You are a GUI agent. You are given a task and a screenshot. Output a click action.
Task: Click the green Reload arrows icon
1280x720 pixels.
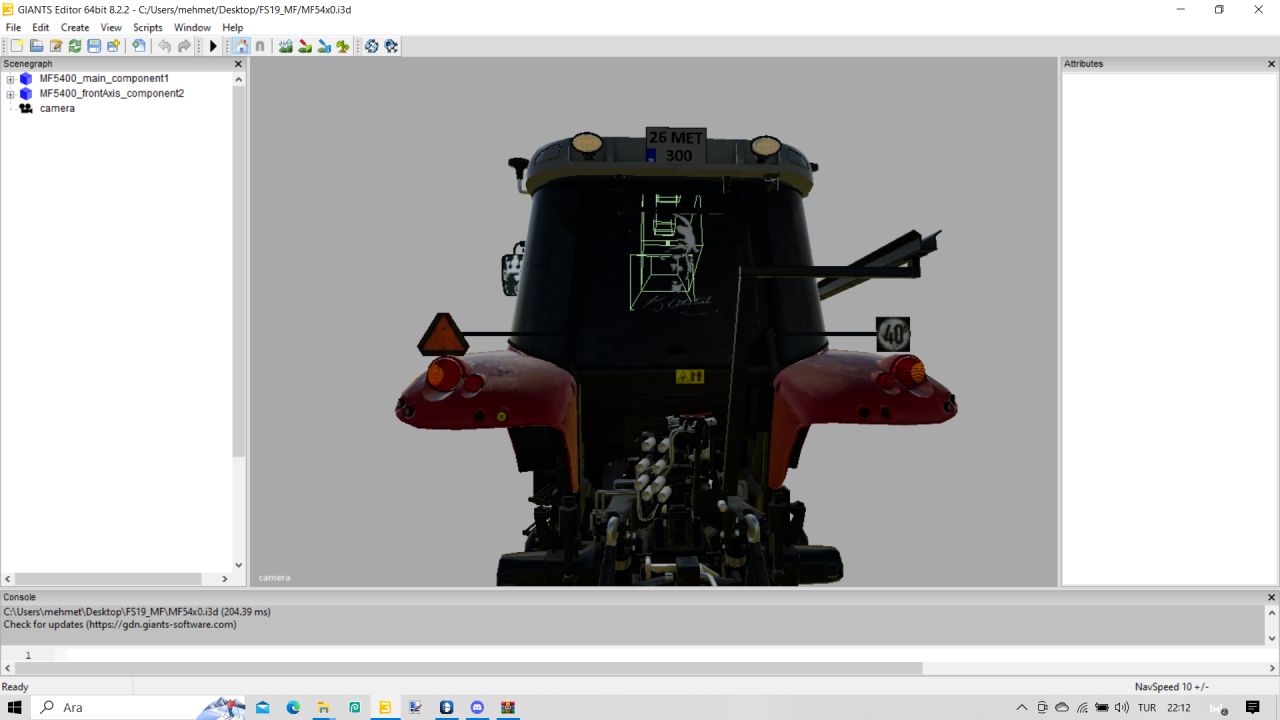75,46
